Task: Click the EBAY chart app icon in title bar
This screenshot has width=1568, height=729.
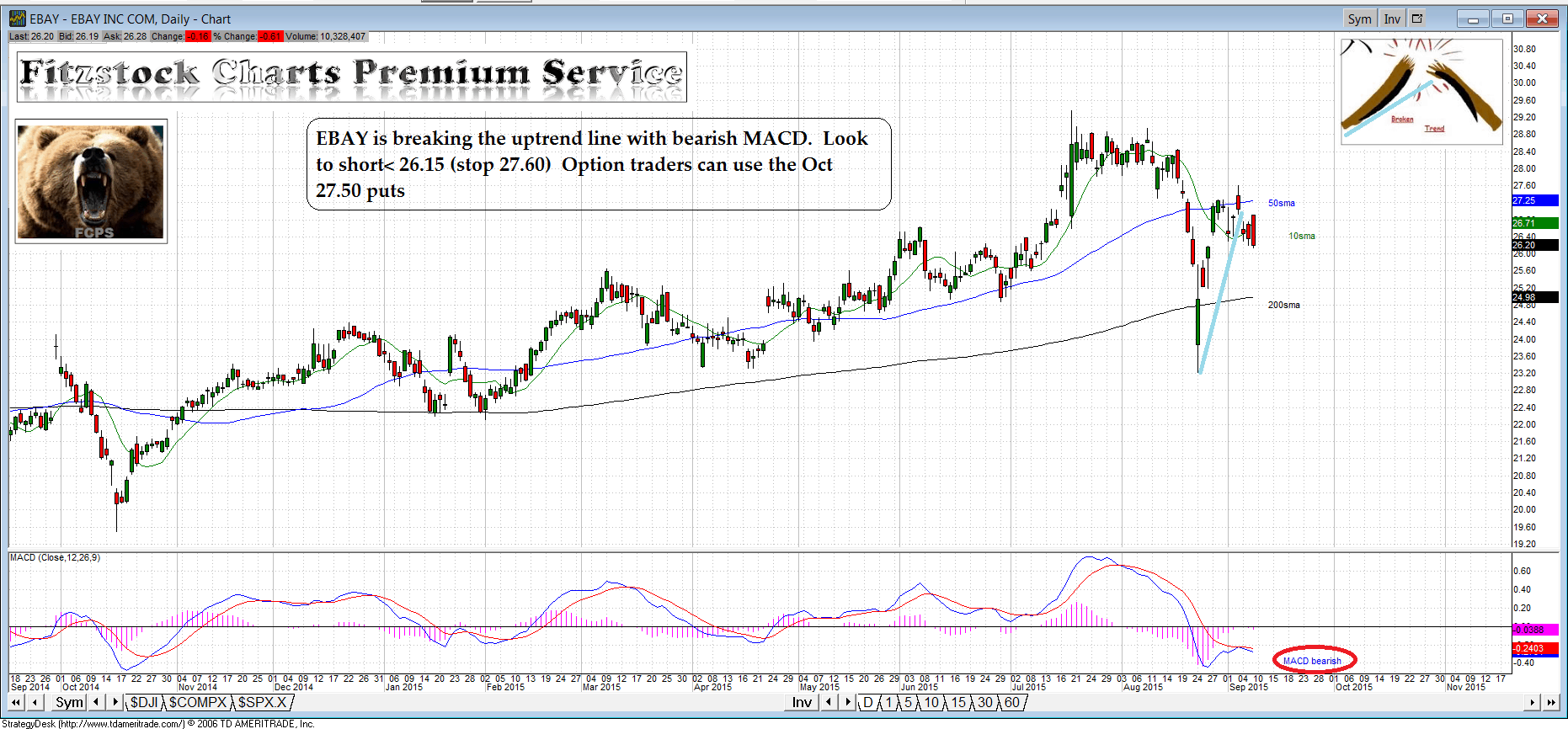Action: pyautogui.click(x=17, y=19)
